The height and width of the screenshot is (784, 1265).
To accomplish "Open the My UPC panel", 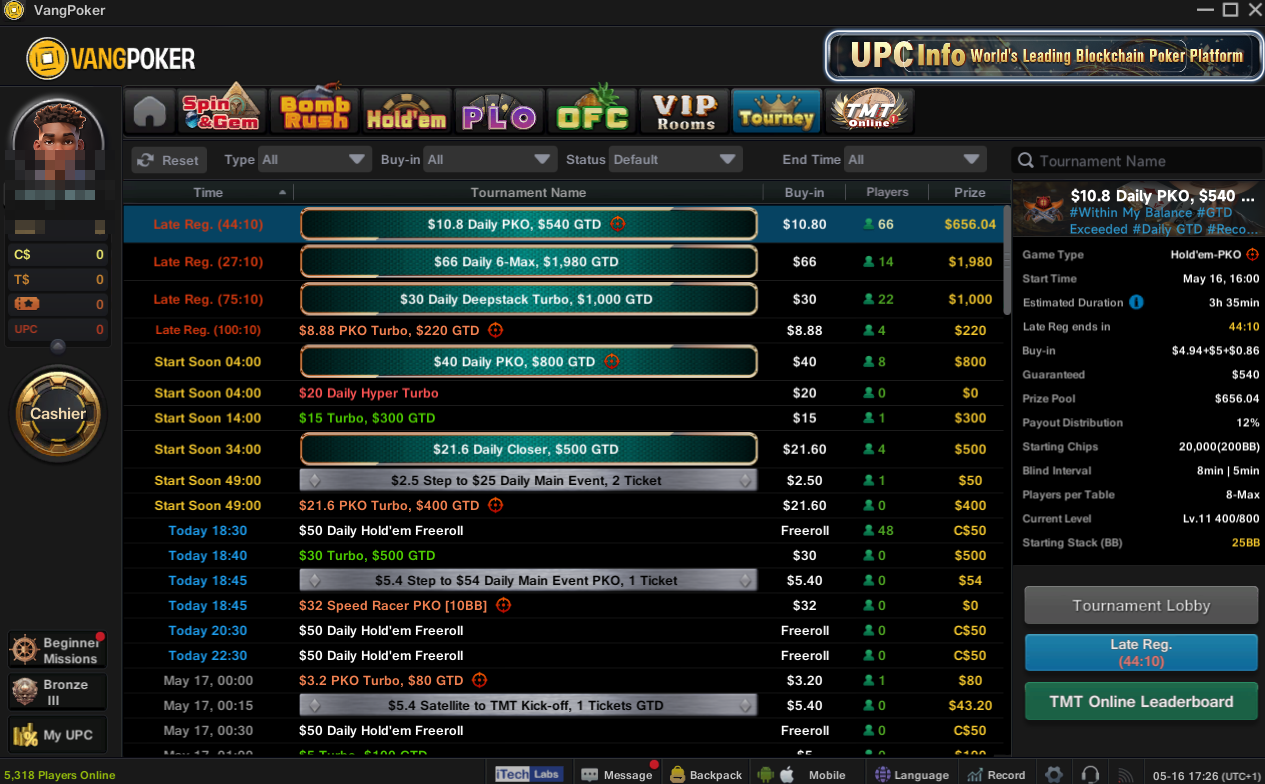I will [x=58, y=735].
